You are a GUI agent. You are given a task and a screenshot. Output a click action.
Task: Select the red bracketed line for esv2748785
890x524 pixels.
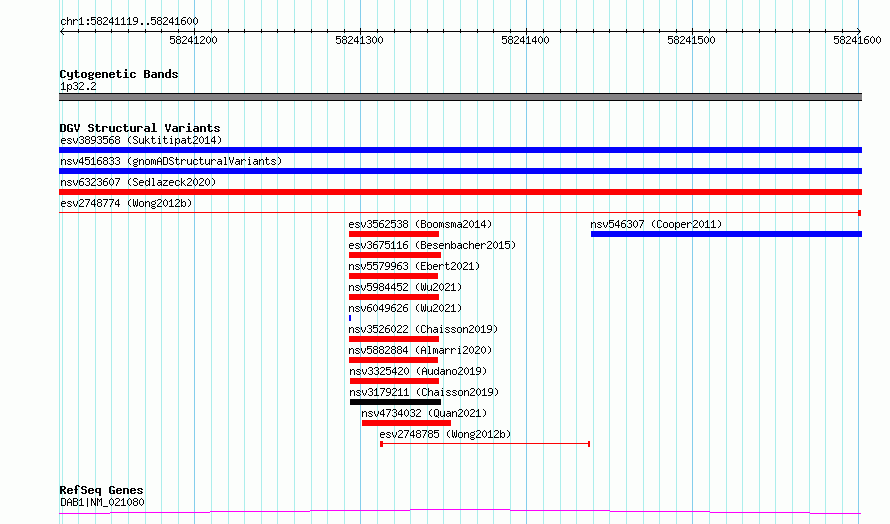[485, 444]
